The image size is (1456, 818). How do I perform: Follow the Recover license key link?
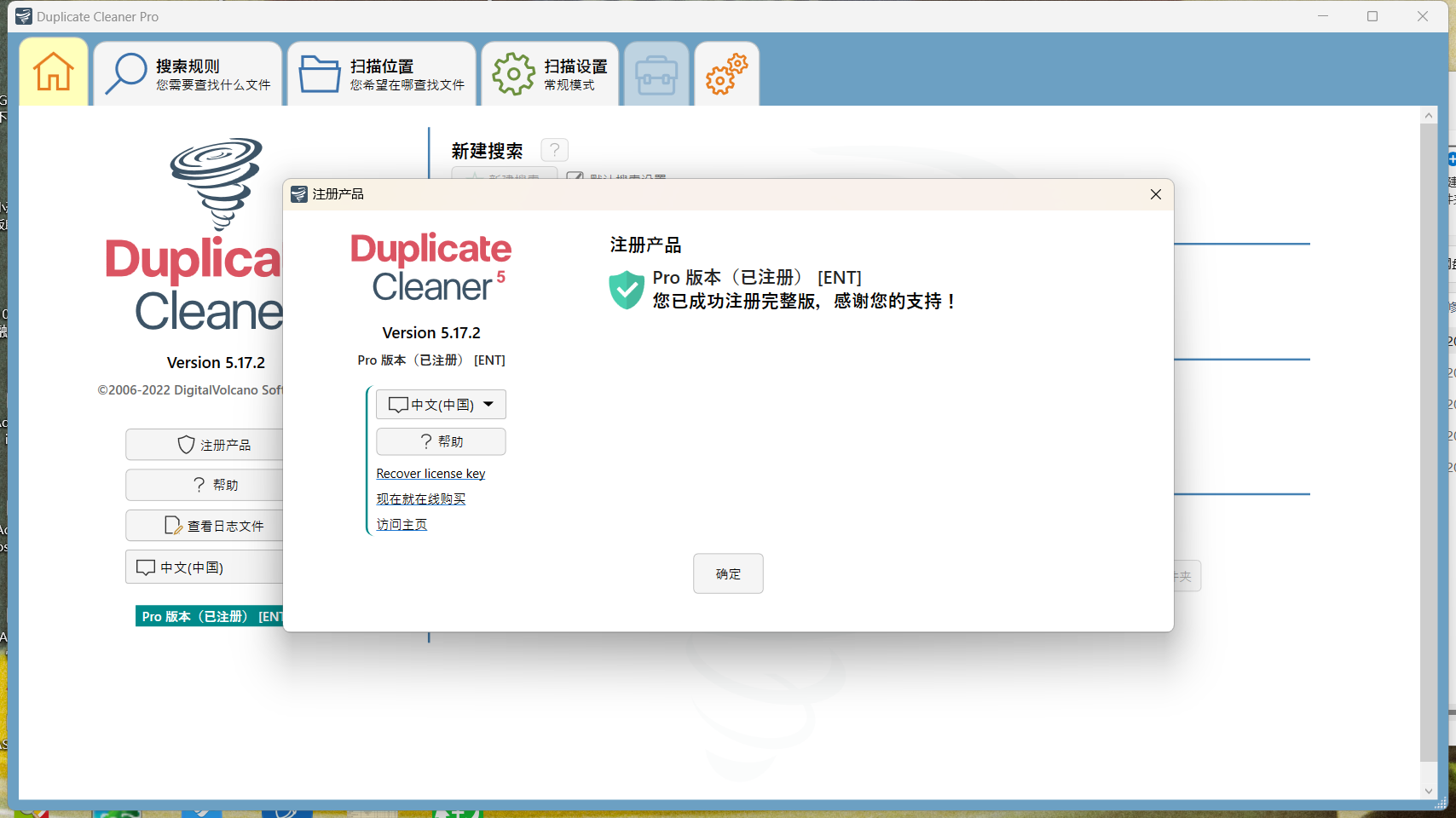pos(430,474)
